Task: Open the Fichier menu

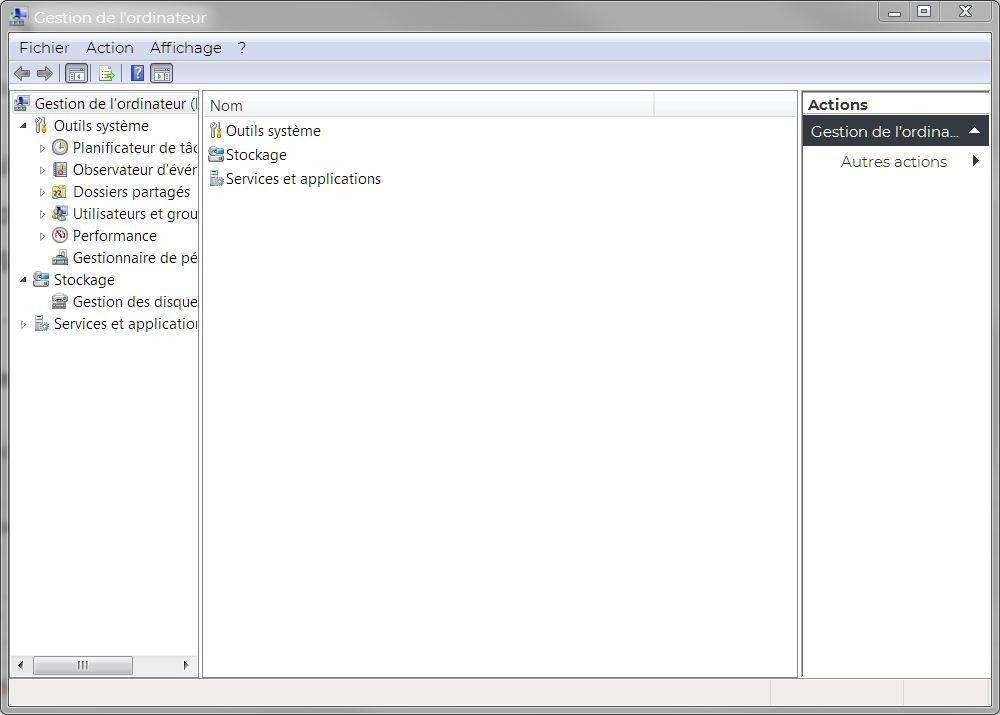Action: (44, 47)
